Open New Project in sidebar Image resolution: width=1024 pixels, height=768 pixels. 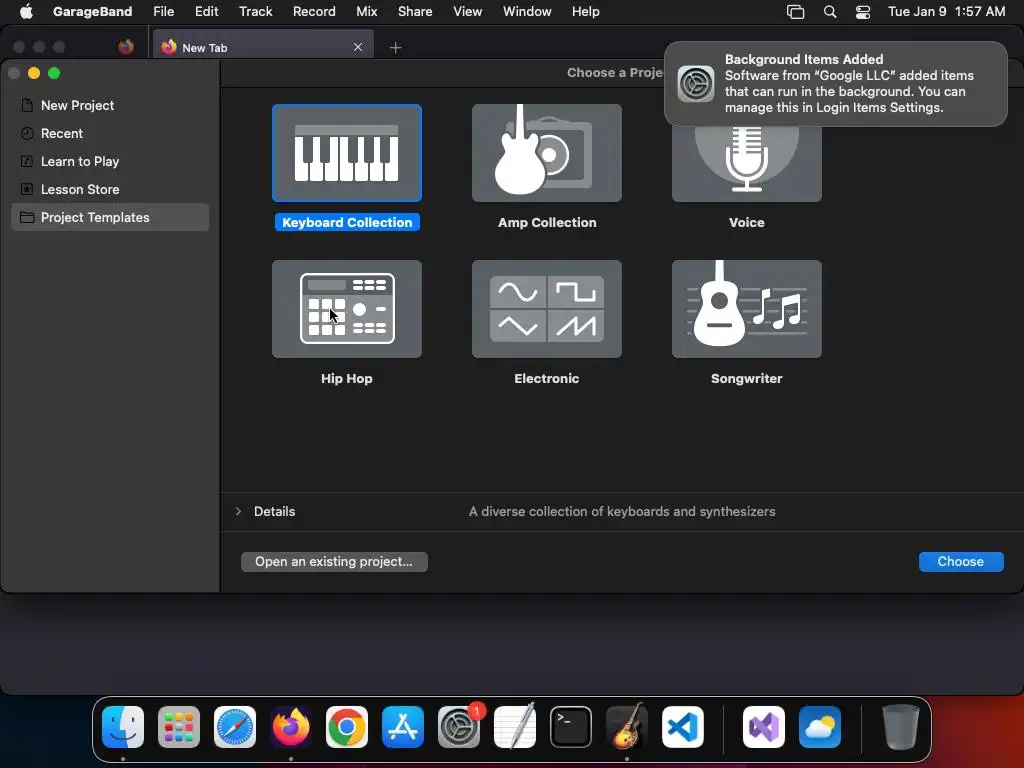tap(110, 105)
